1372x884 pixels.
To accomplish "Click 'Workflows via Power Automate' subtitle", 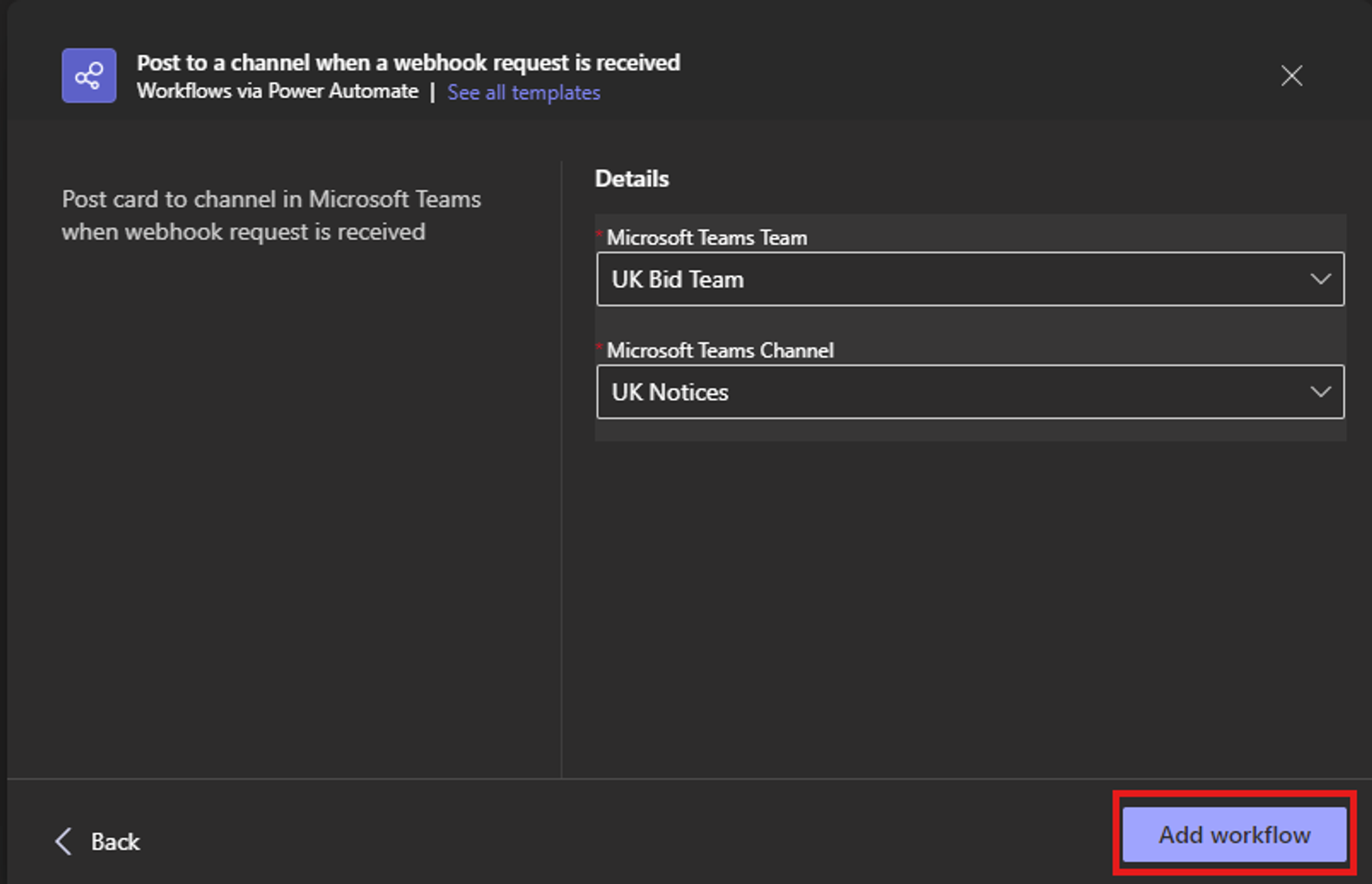I will point(277,91).
